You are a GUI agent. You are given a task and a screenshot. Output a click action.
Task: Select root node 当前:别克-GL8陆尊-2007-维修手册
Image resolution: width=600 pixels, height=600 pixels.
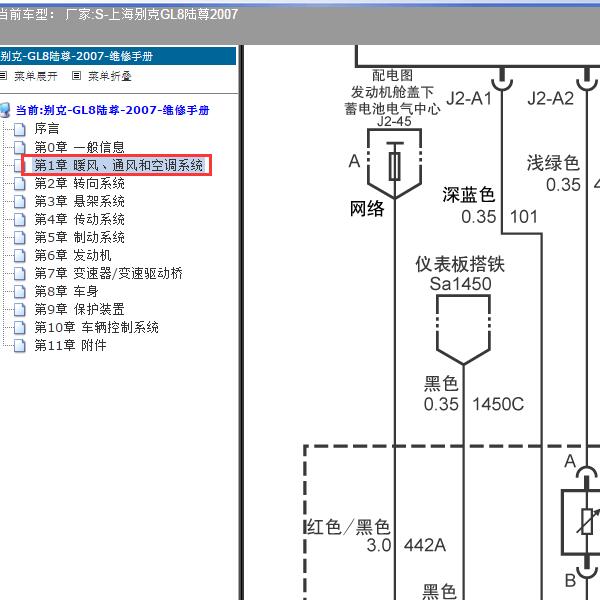point(112,110)
